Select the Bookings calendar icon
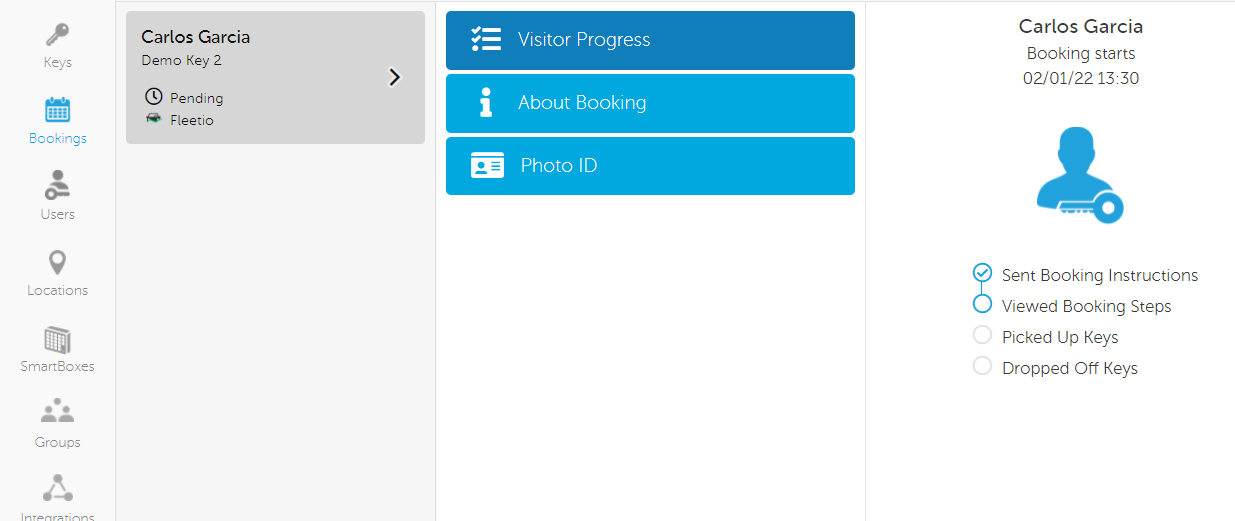The image size is (1235, 521). coord(57,110)
